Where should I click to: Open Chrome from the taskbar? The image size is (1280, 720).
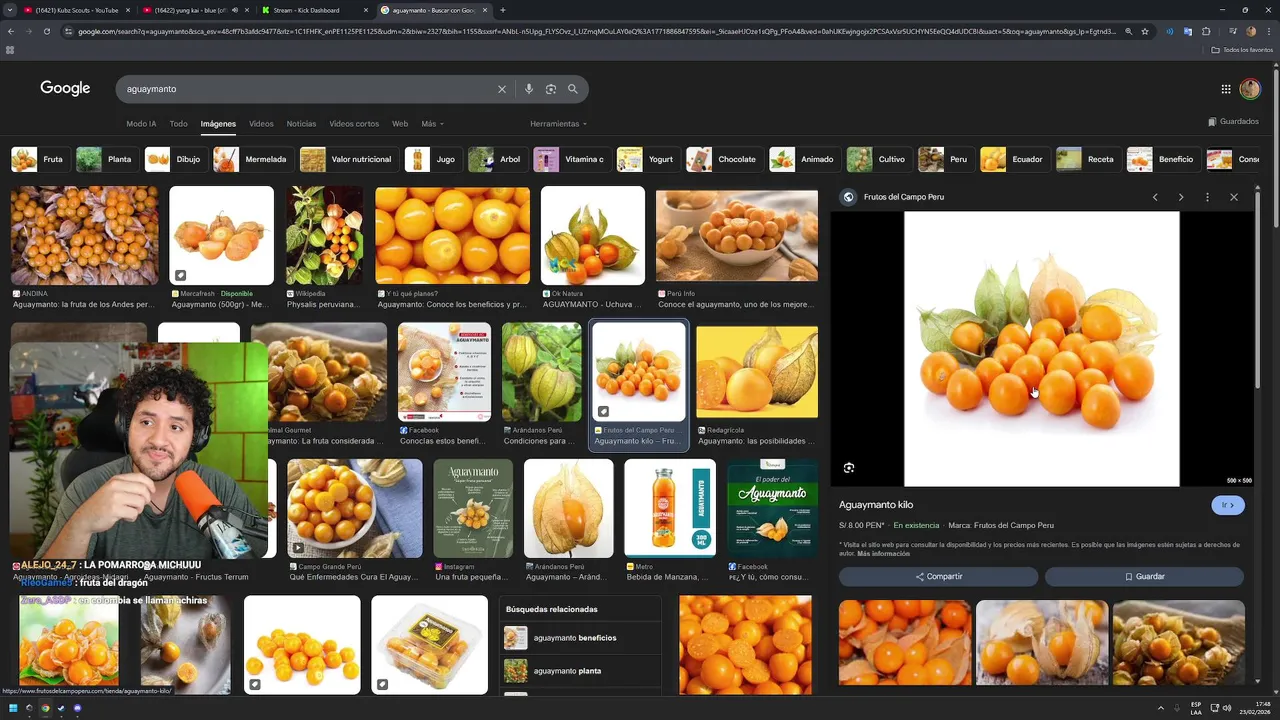[x=44, y=708]
